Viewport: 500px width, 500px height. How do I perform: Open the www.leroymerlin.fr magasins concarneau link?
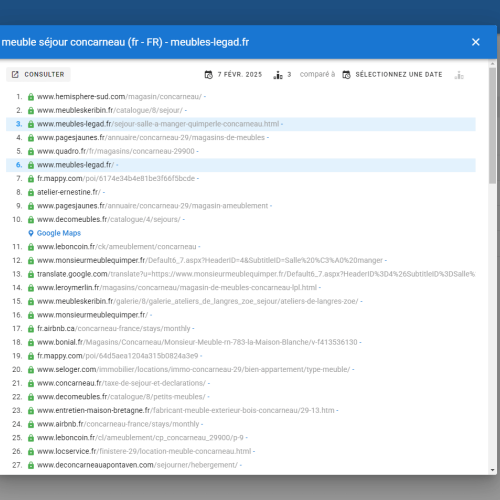pyautogui.click(x=177, y=288)
